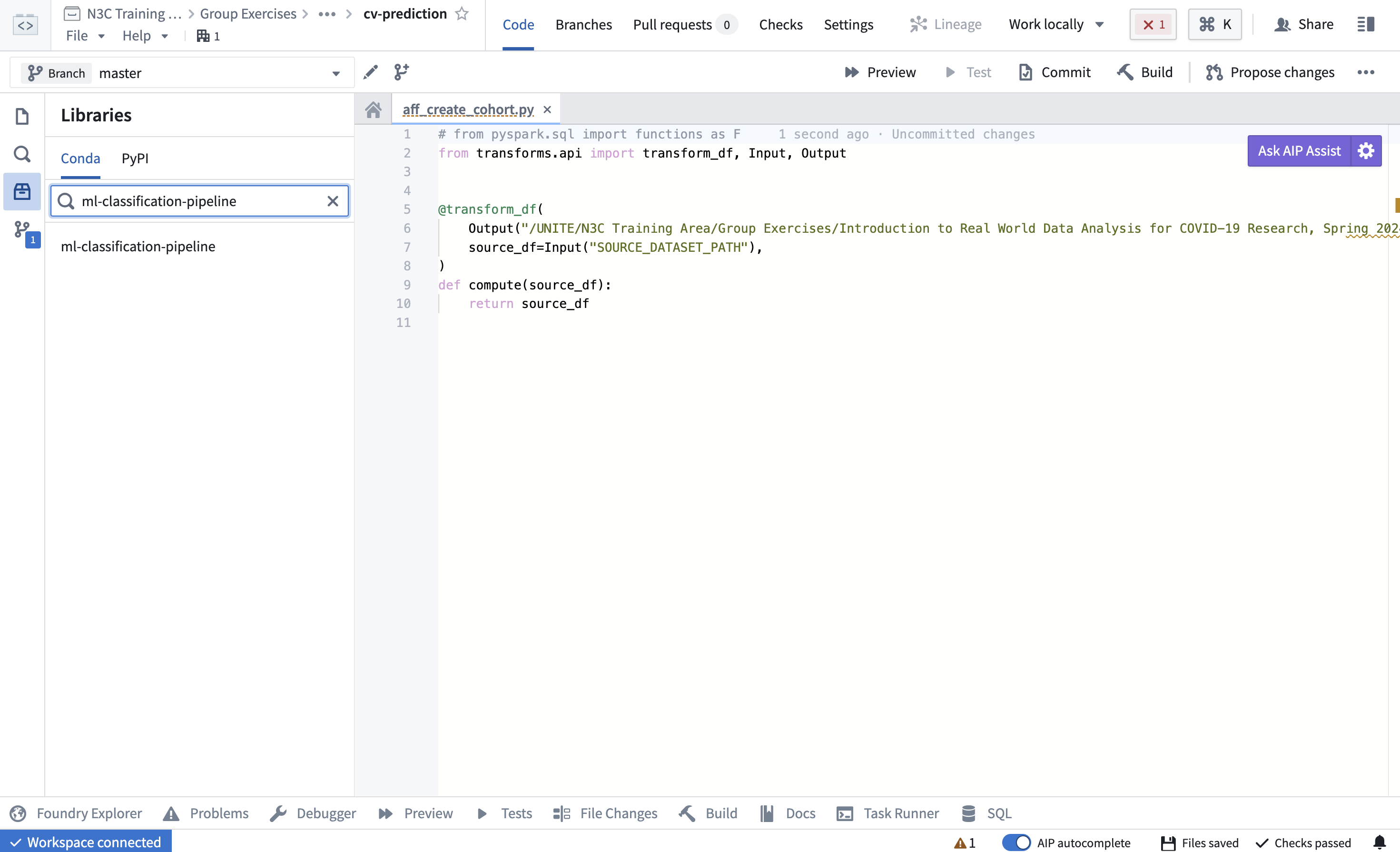Click the Ask AIP Assist button
The width and height of the screenshot is (1400, 852).
coord(1299,150)
